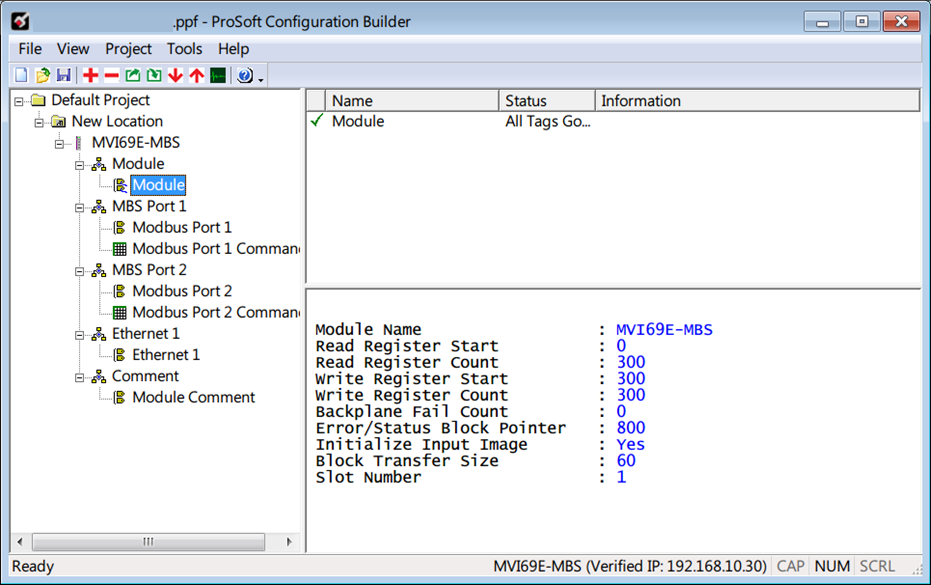The width and height of the screenshot is (931, 585).
Task: Click the tree scrollbar left arrow
Action: pos(20,542)
